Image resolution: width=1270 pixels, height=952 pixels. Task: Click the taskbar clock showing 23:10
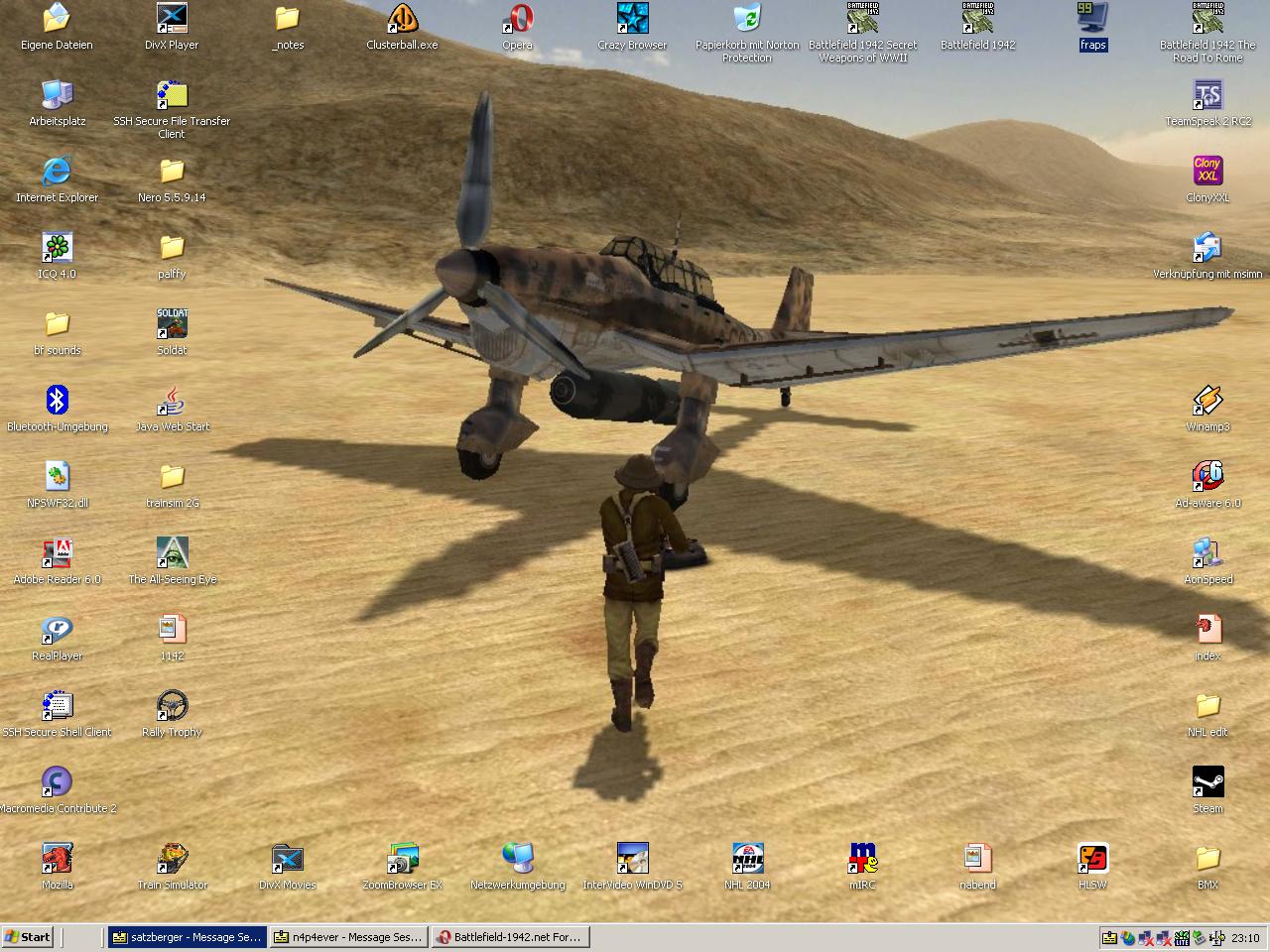point(1245,938)
